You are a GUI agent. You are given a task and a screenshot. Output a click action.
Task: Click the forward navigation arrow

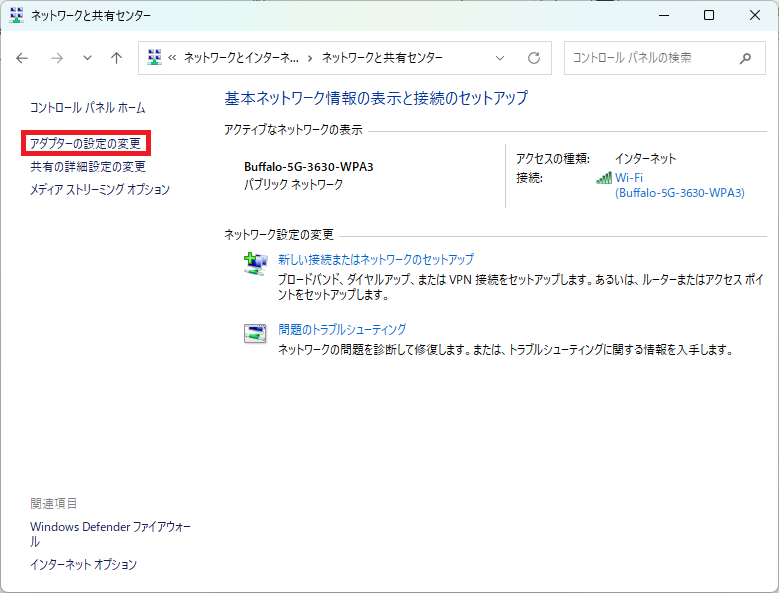point(56,58)
